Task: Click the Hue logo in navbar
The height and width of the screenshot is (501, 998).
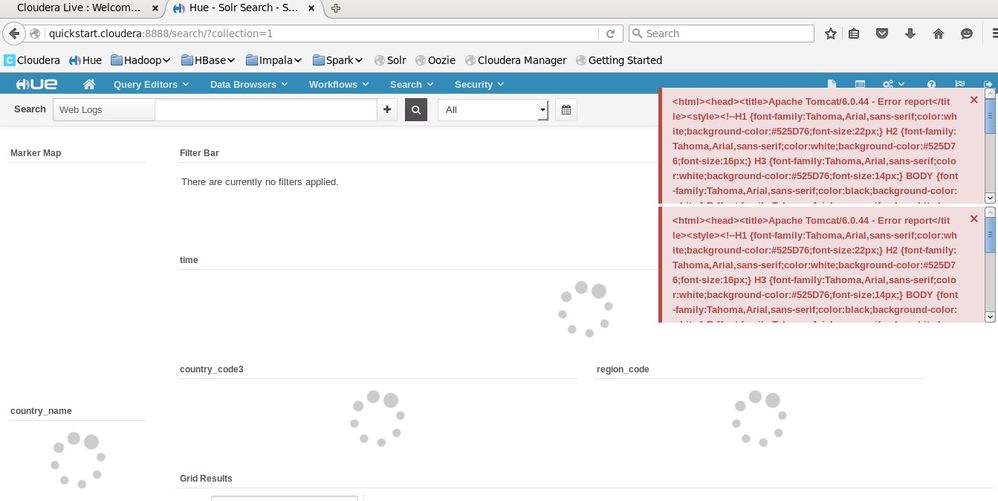Action: [x=37, y=84]
